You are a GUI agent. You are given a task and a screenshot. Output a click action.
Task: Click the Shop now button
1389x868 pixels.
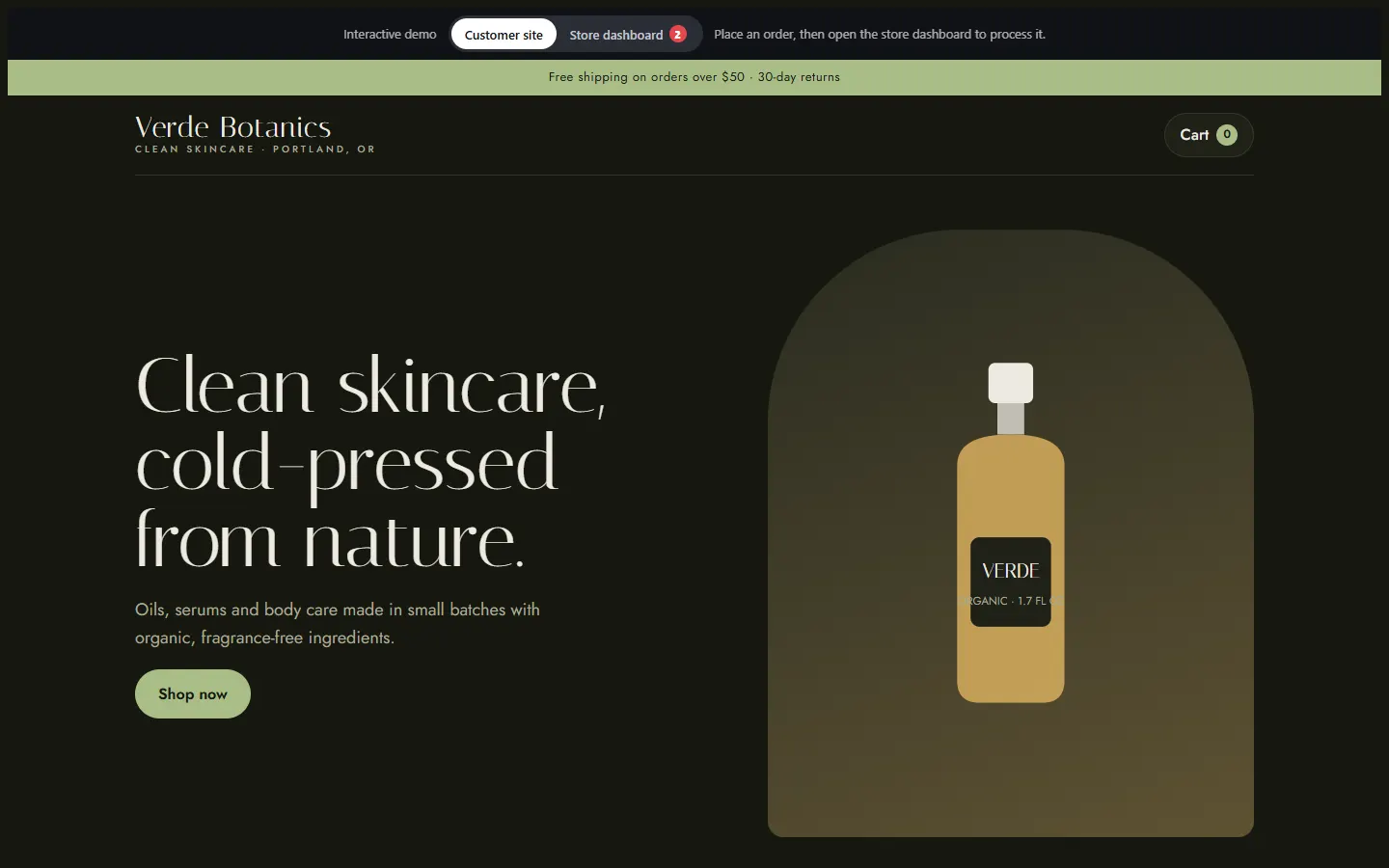point(193,693)
